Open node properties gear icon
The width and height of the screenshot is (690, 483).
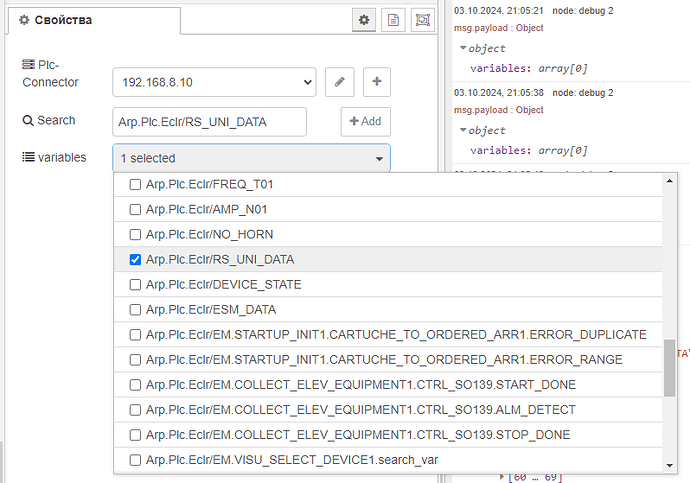(365, 20)
